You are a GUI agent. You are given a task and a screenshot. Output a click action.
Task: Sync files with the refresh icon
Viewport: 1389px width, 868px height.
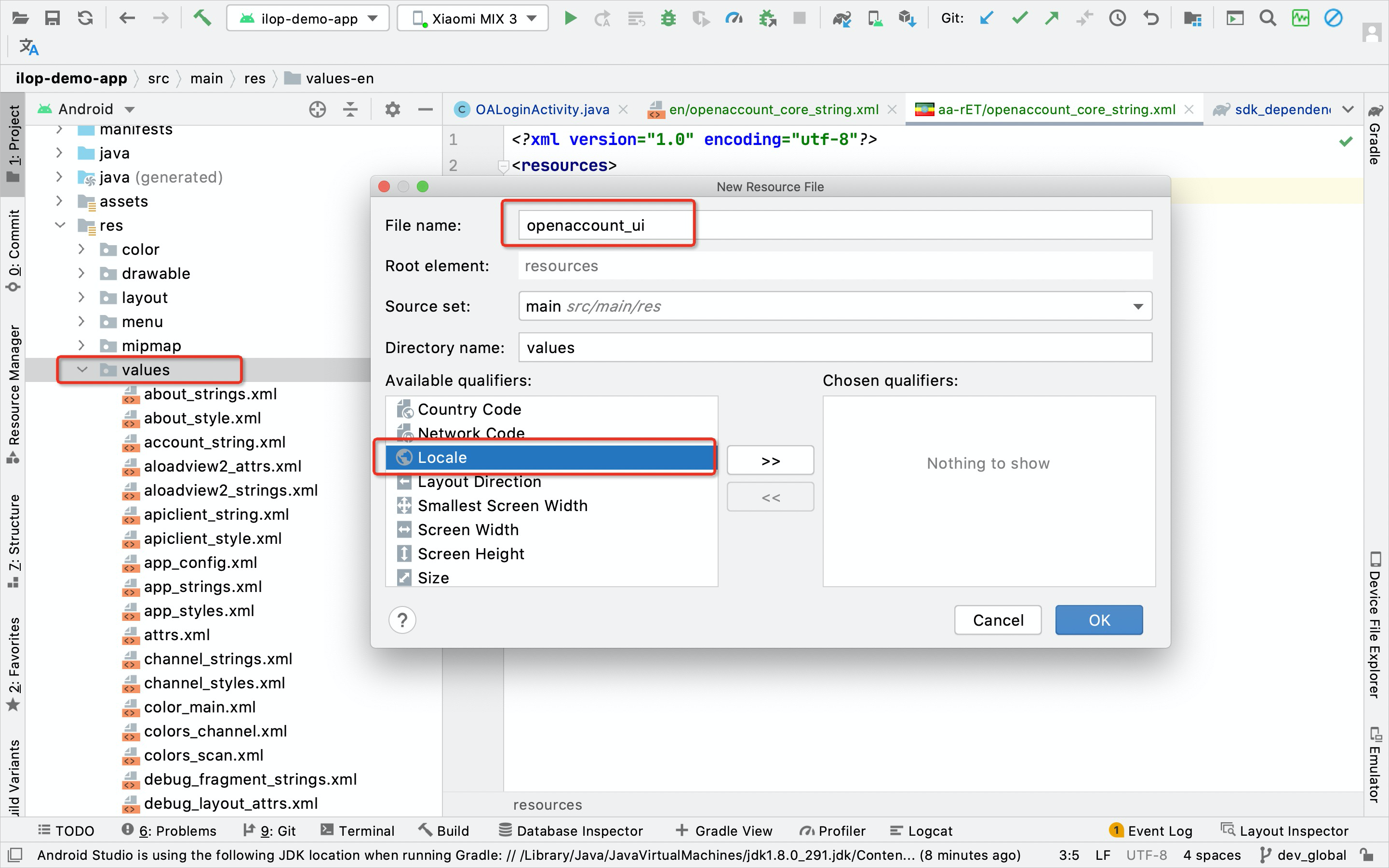pyautogui.click(x=85, y=18)
